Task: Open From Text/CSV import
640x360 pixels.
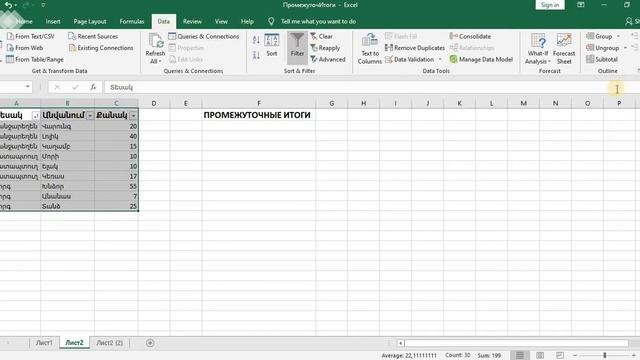Action: 31,36
